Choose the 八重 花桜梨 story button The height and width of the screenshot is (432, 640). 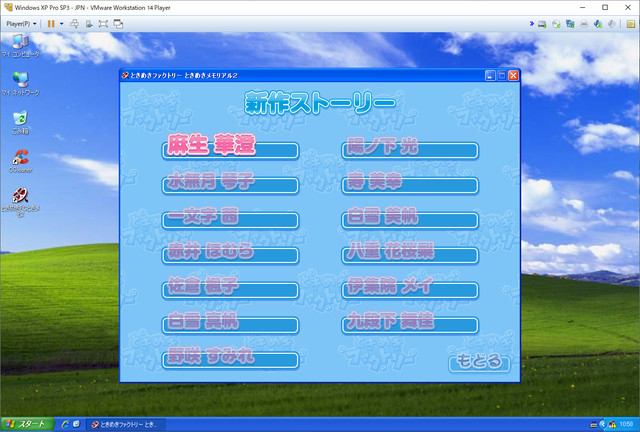coord(410,255)
